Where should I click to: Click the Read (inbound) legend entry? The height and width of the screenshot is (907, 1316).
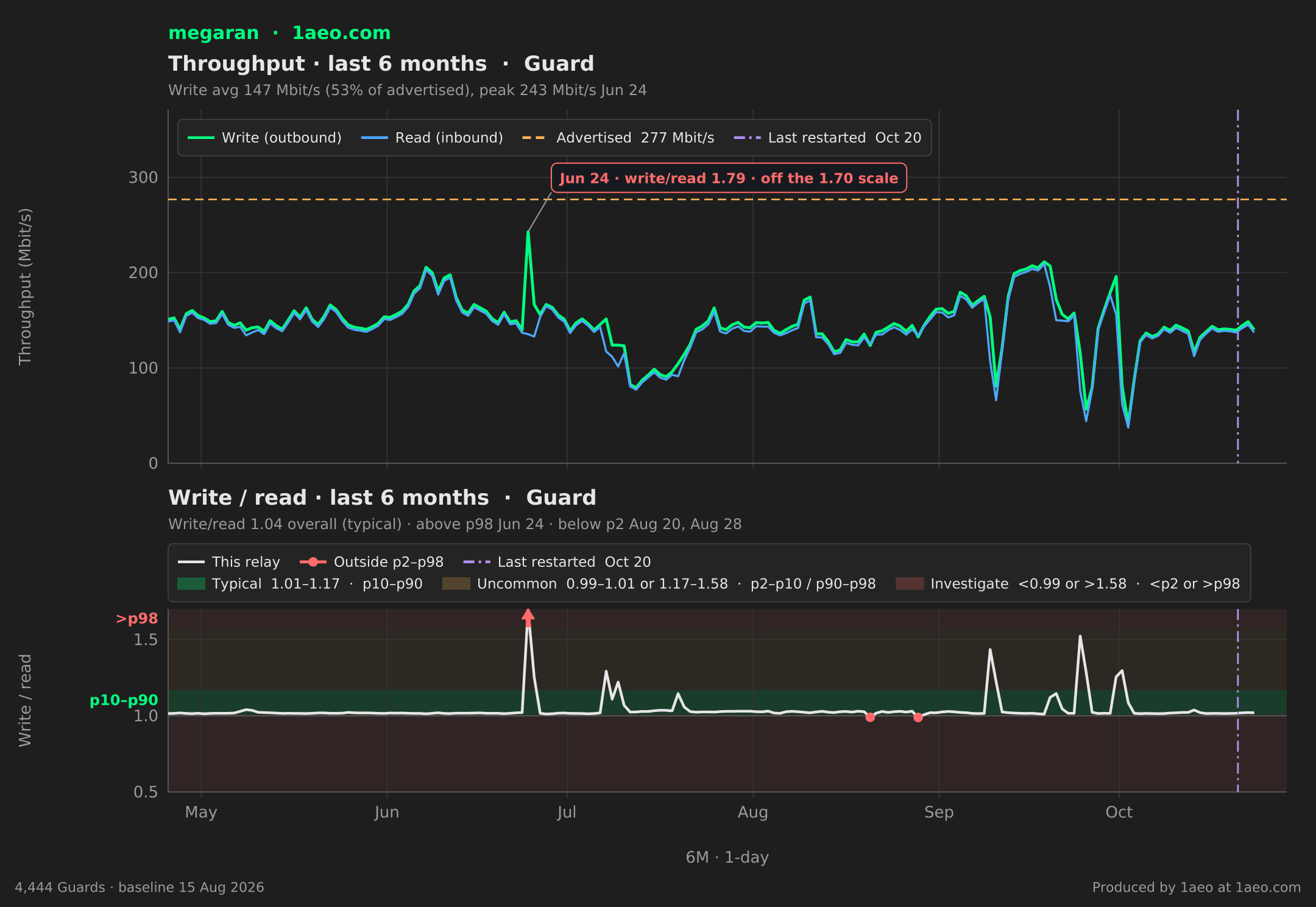pyautogui.click(x=432, y=138)
